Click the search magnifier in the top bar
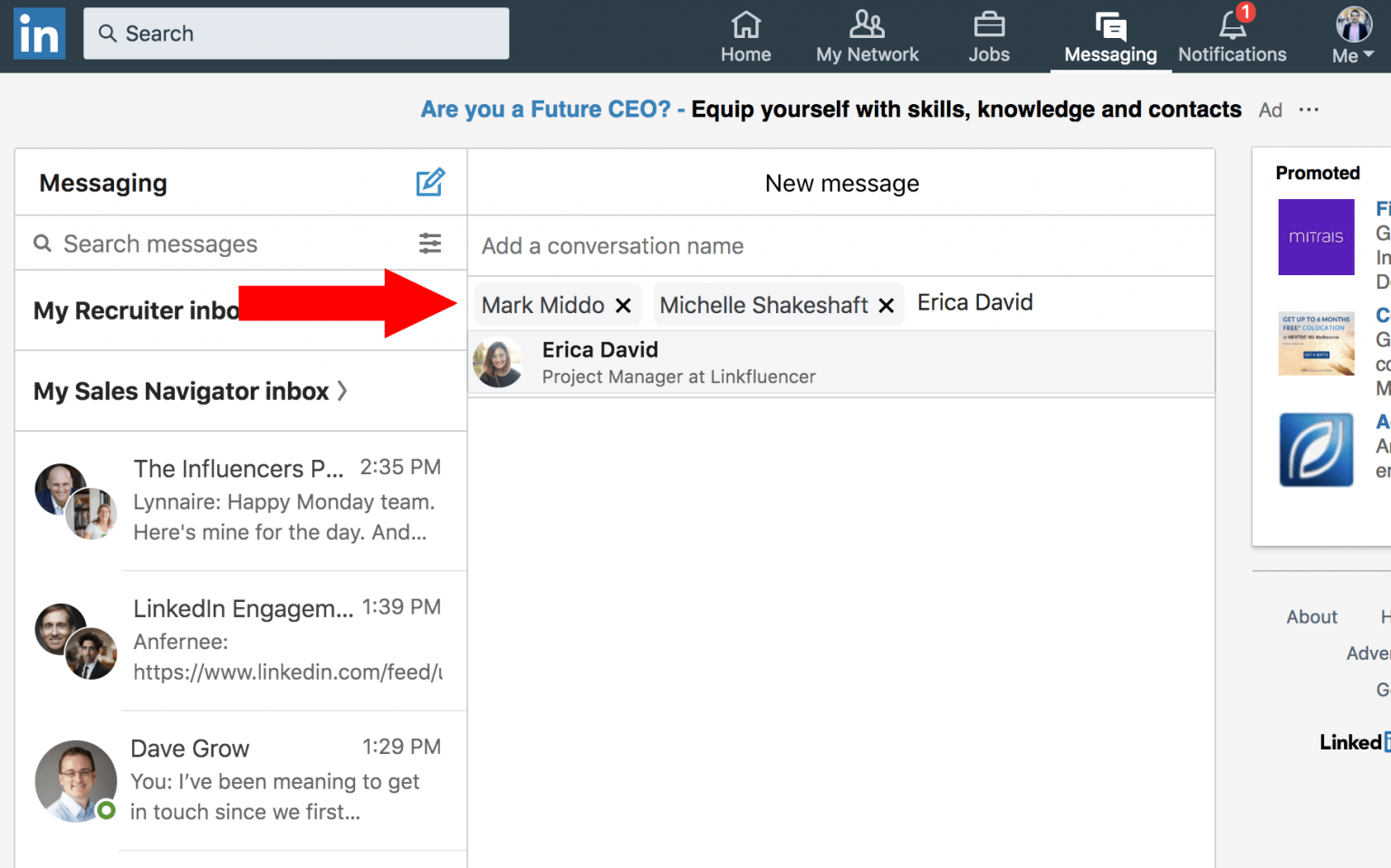Image resolution: width=1391 pixels, height=868 pixels. [x=108, y=33]
